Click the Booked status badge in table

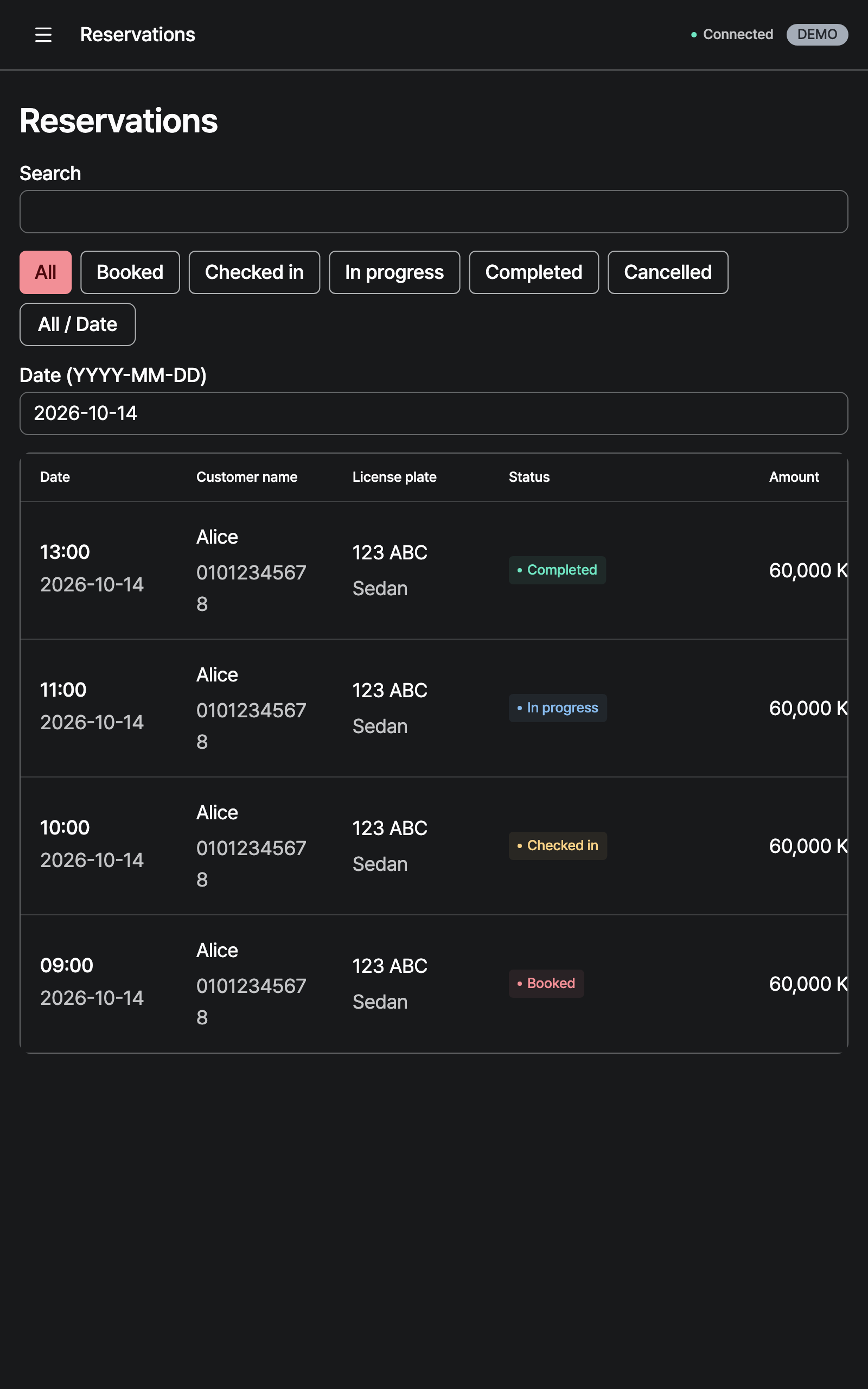point(546,983)
